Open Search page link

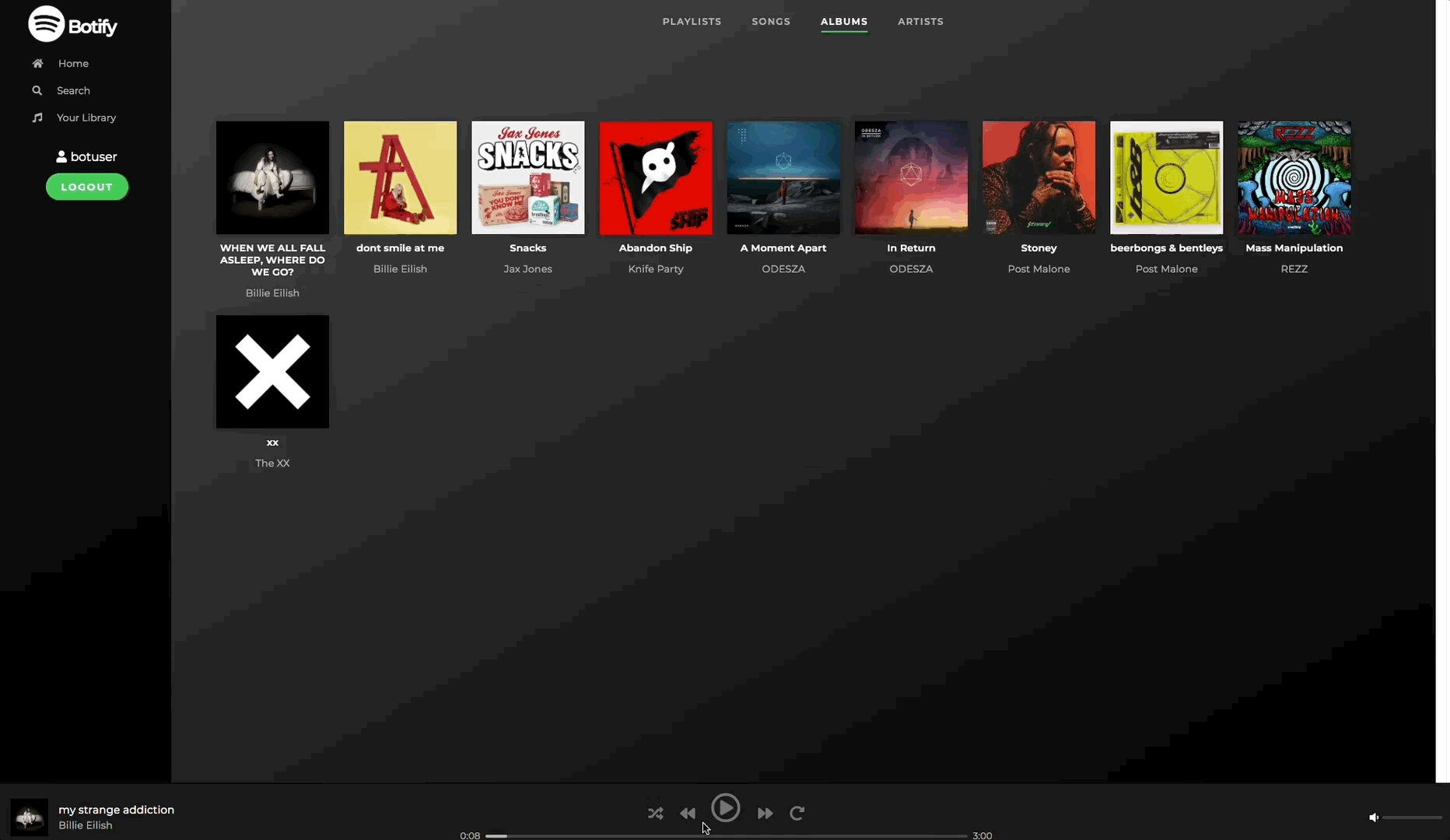(x=73, y=91)
